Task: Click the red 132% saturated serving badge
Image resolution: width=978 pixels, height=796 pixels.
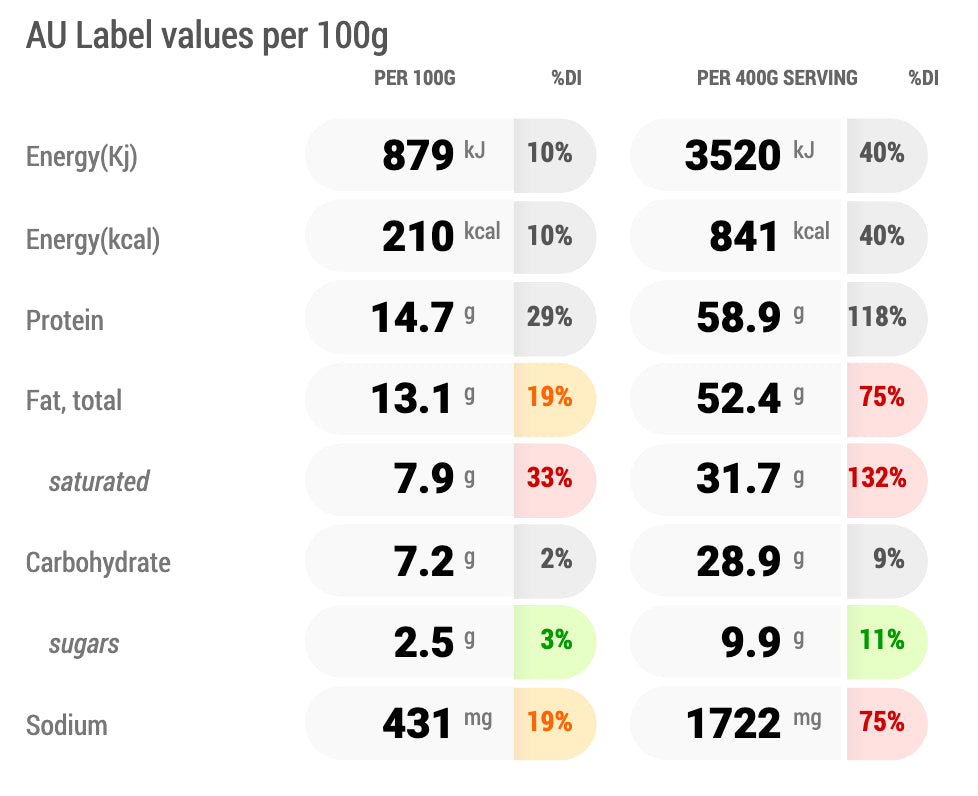Action: coord(877,479)
